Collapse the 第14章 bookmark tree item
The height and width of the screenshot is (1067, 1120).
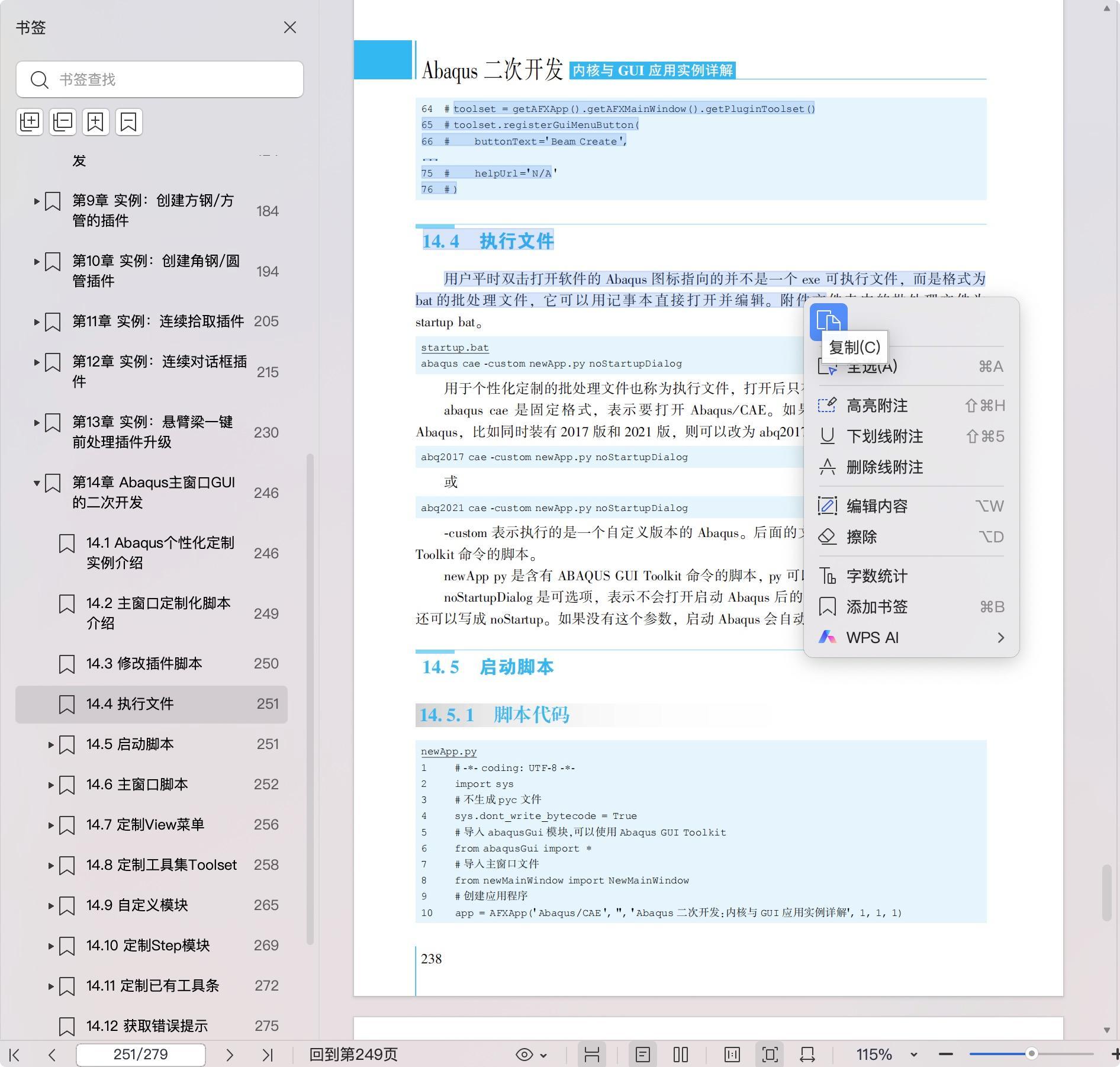click(x=37, y=483)
